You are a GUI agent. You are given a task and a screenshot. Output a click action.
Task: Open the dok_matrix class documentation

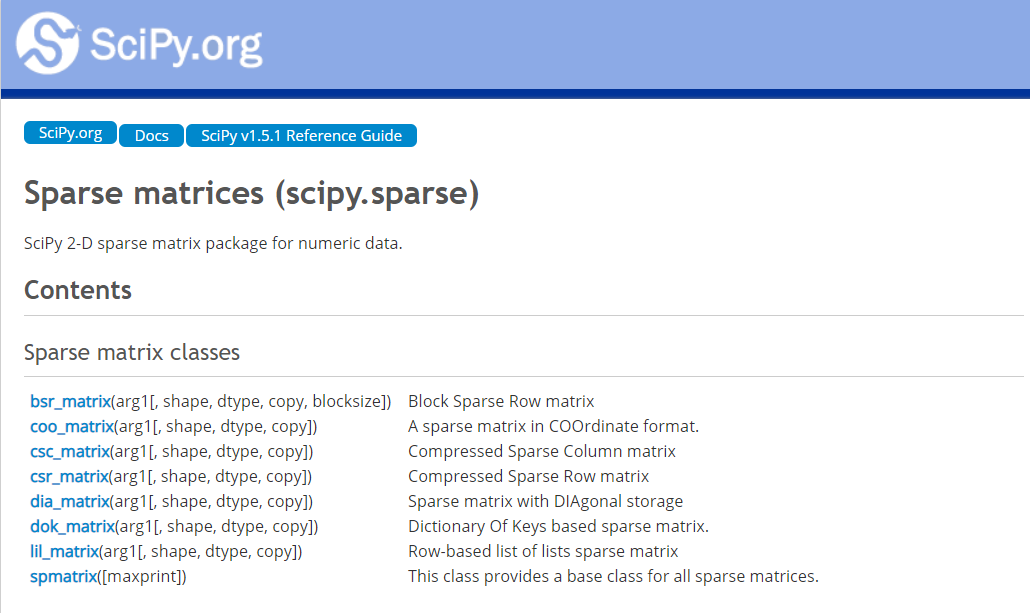(x=71, y=526)
